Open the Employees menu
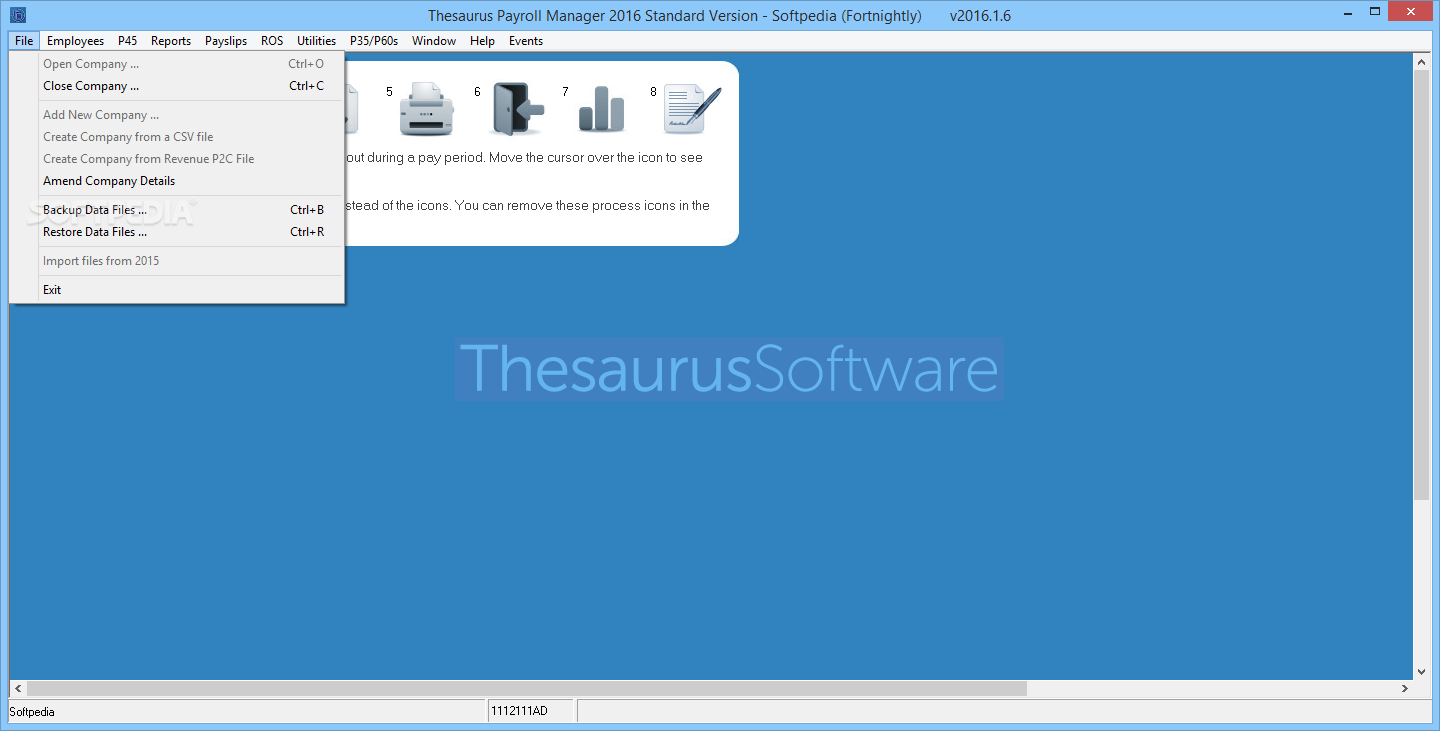 tap(75, 41)
